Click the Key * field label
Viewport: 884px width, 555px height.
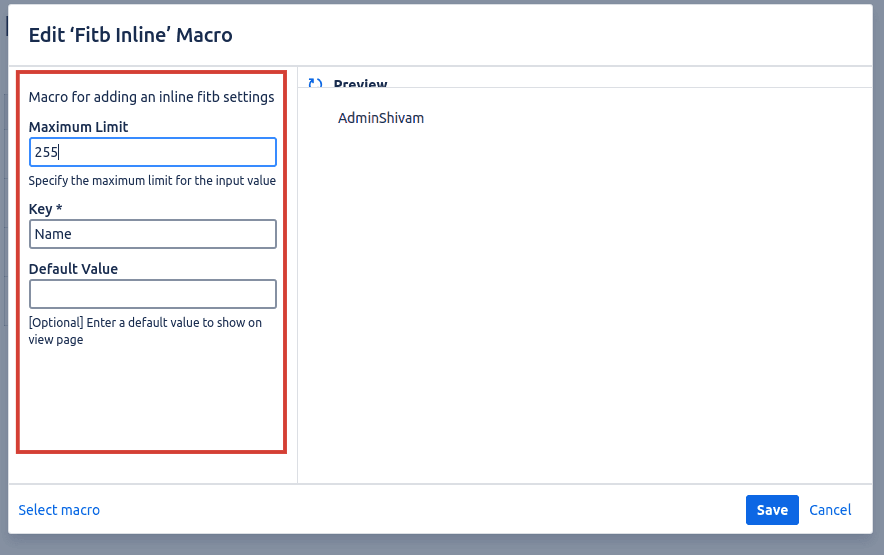pyautogui.click(x=46, y=209)
